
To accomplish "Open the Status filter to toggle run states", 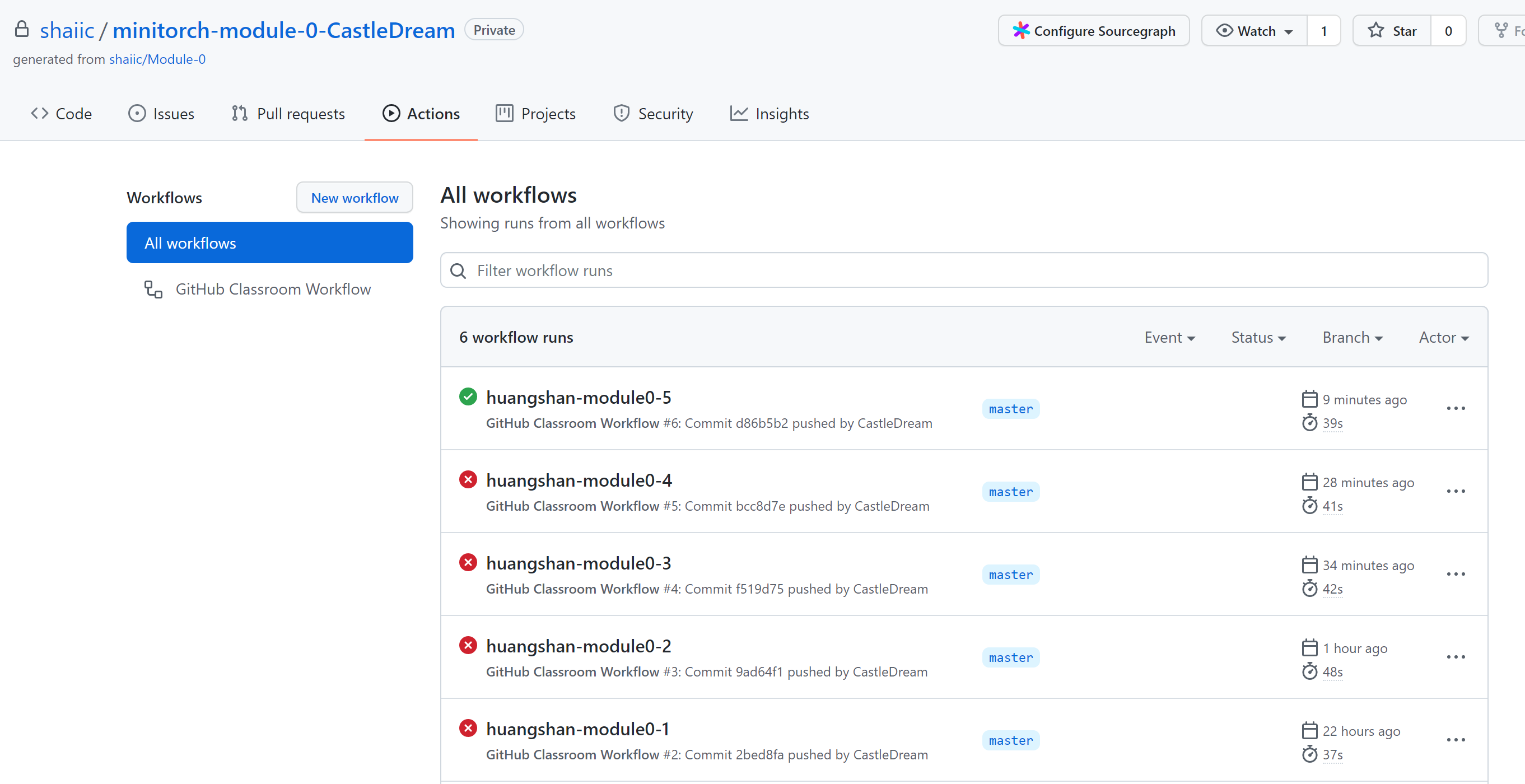I will pos(1258,337).
